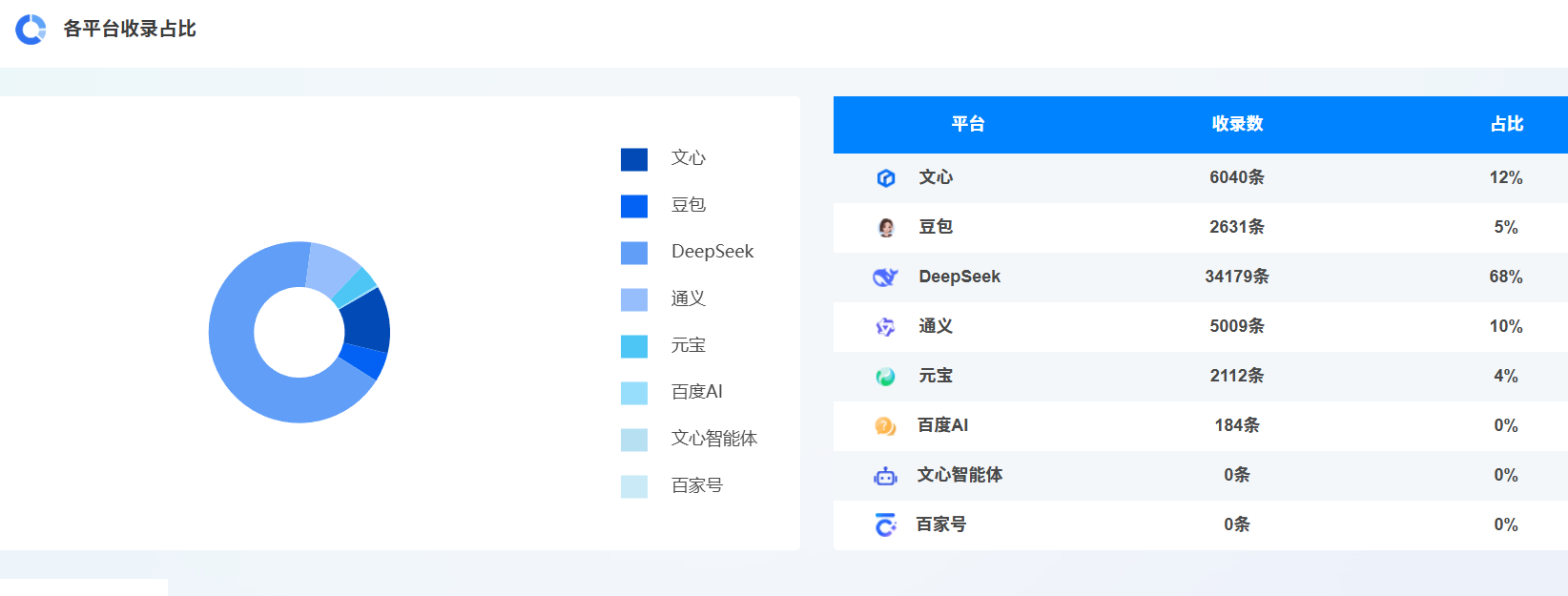Select the 百度AI name in the table
The height and width of the screenshot is (596, 1568).
point(942,425)
